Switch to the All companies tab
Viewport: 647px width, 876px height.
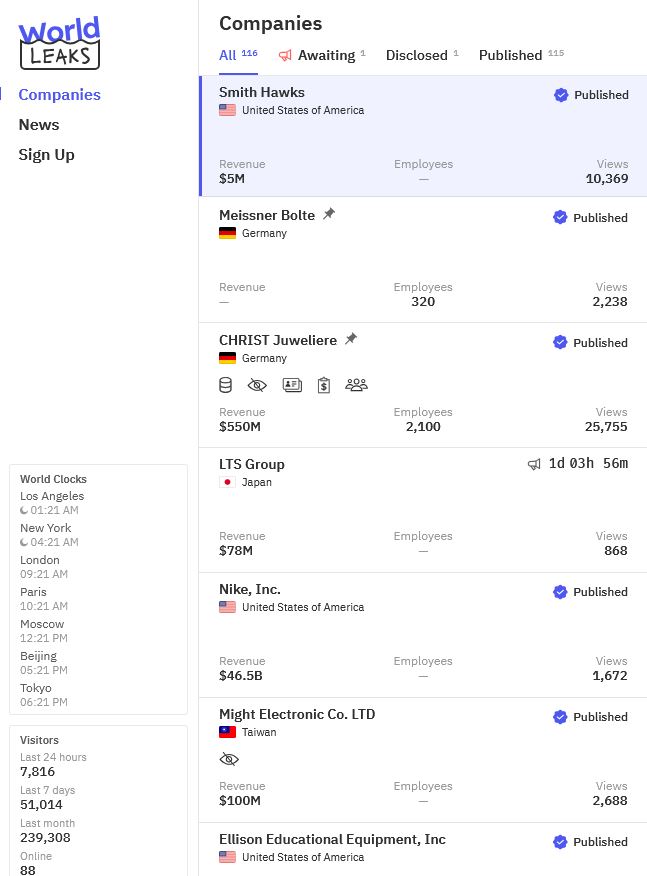coord(228,55)
